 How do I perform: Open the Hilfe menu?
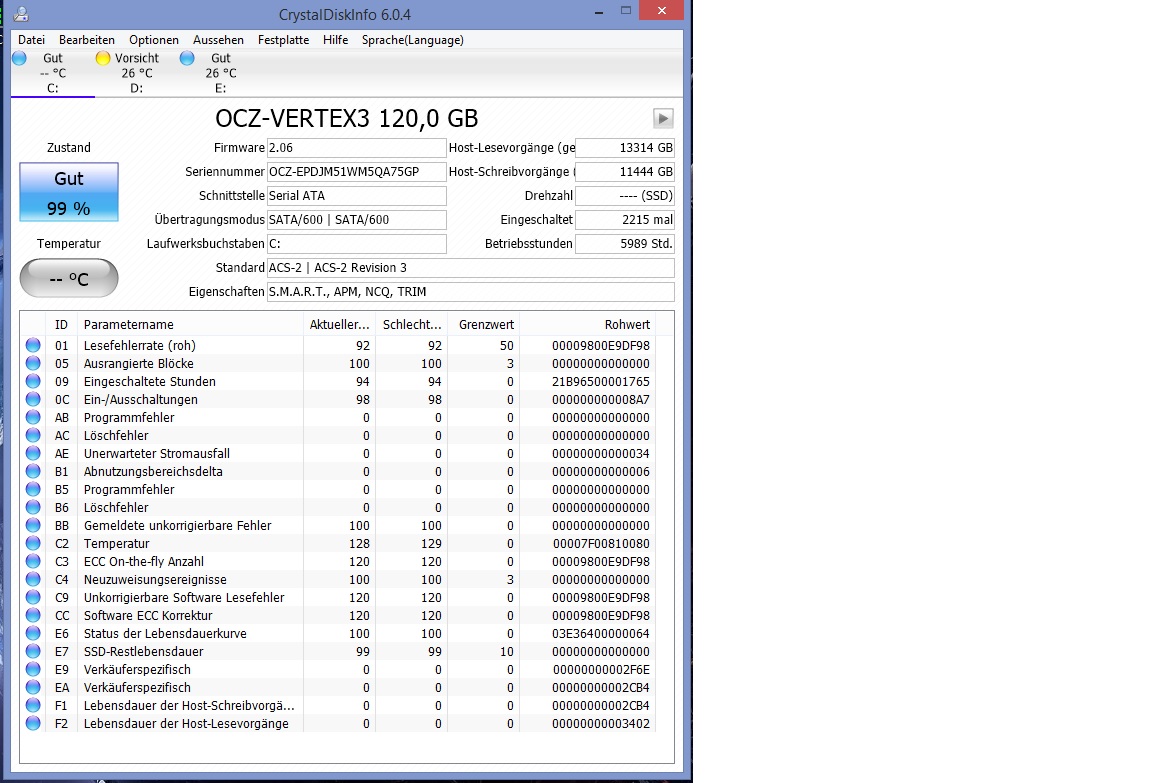click(x=336, y=40)
